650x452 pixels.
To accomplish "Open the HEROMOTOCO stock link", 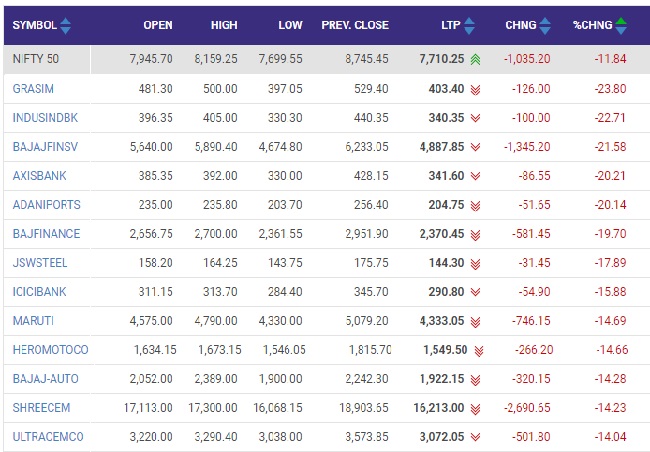I will [51, 350].
